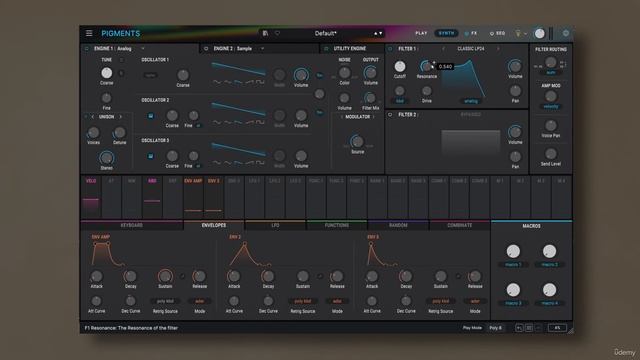Select next filter type after Classic LP24
Screen dimensions: 640x360
tap(498, 49)
